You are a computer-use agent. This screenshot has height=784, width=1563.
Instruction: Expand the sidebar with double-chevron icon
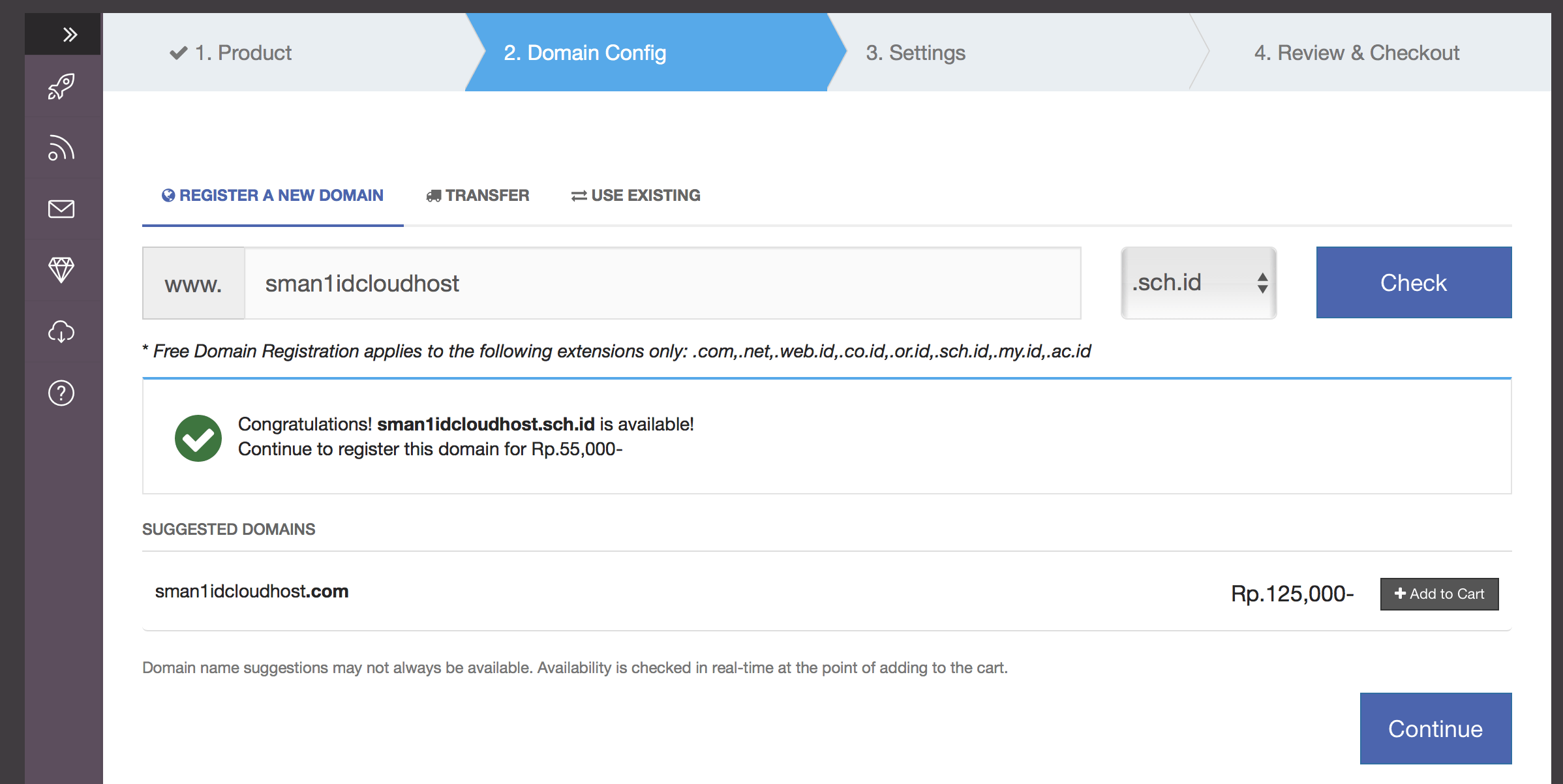point(70,35)
